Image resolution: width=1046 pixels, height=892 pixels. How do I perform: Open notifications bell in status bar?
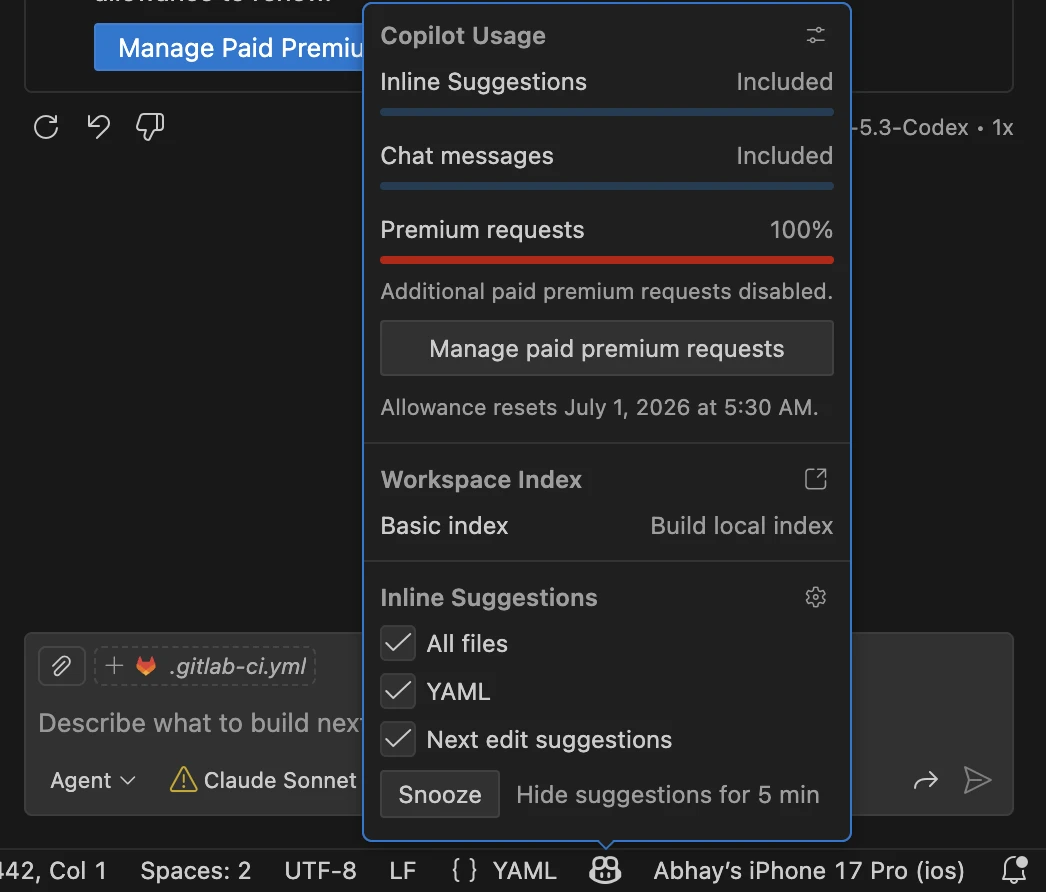pyautogui.click(x=1015, y=870)
